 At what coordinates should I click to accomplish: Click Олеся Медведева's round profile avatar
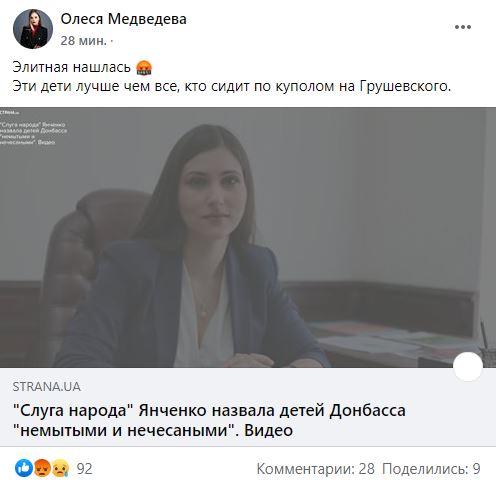[33, 29]
